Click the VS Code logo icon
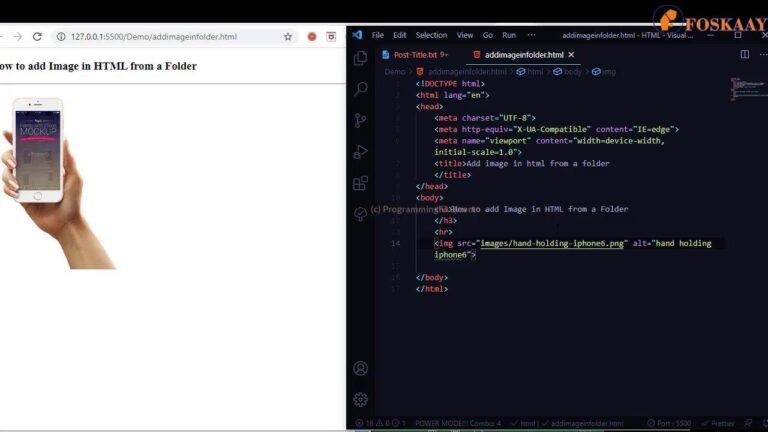Viewport: 768px width, 432px height. pos(357,35)
